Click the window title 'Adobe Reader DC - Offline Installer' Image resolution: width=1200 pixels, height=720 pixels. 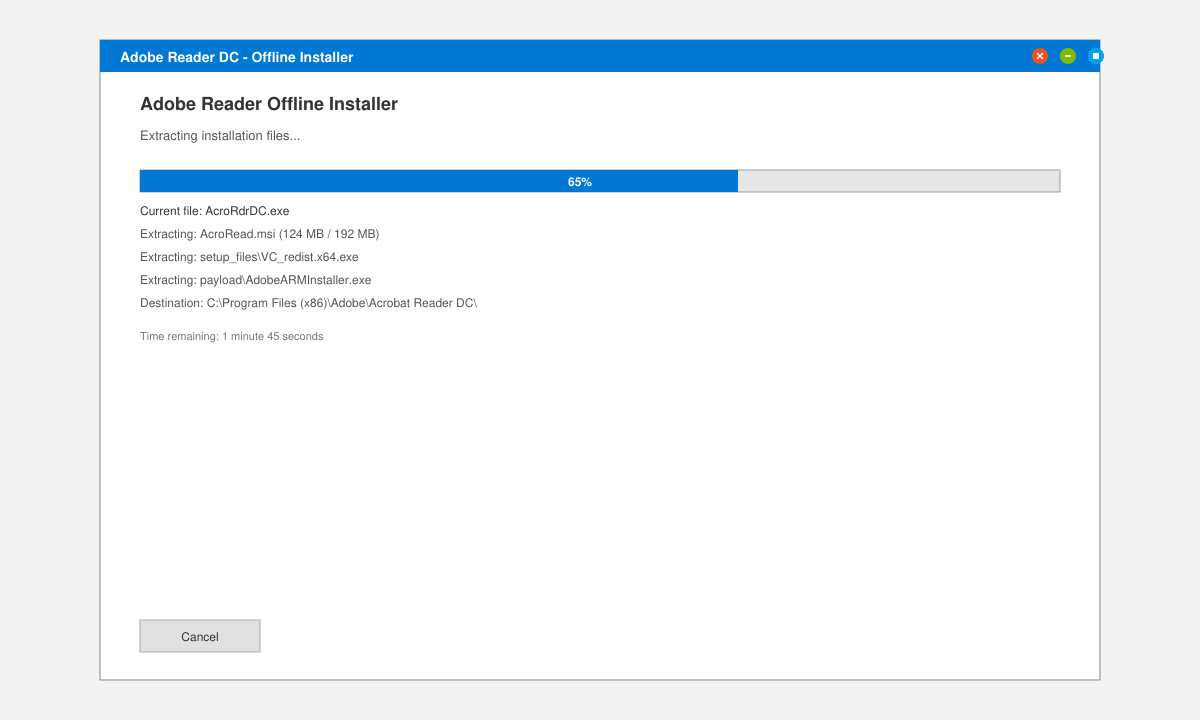click(x=237, y=57)
